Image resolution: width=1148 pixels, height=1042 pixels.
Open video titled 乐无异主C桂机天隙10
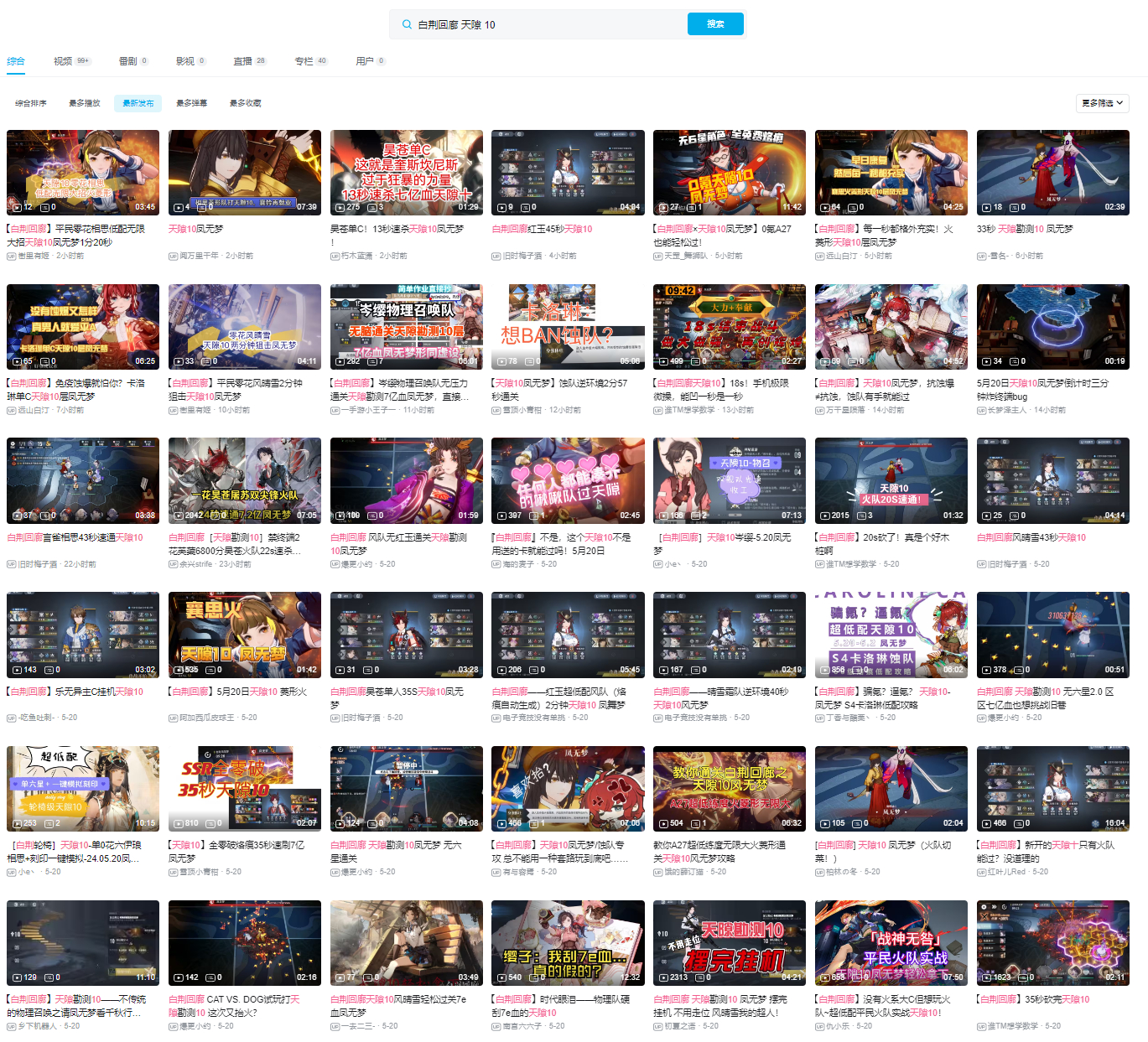[75, 692]
